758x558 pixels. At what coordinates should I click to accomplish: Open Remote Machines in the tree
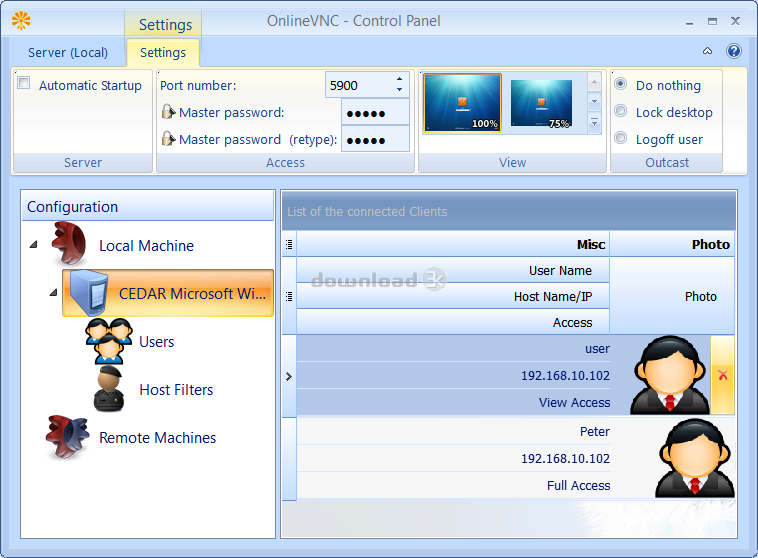tap(157, 438)
